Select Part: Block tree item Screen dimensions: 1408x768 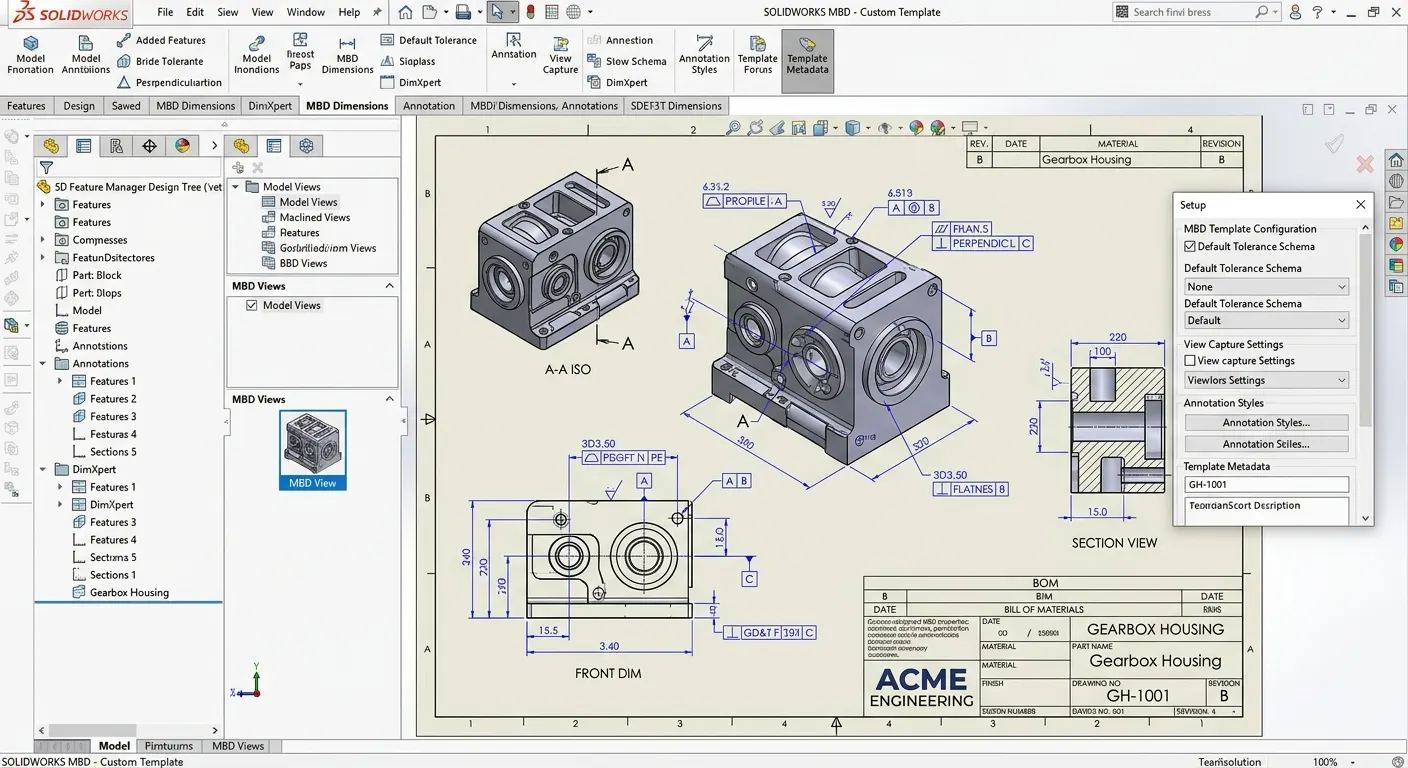[88, 275]
